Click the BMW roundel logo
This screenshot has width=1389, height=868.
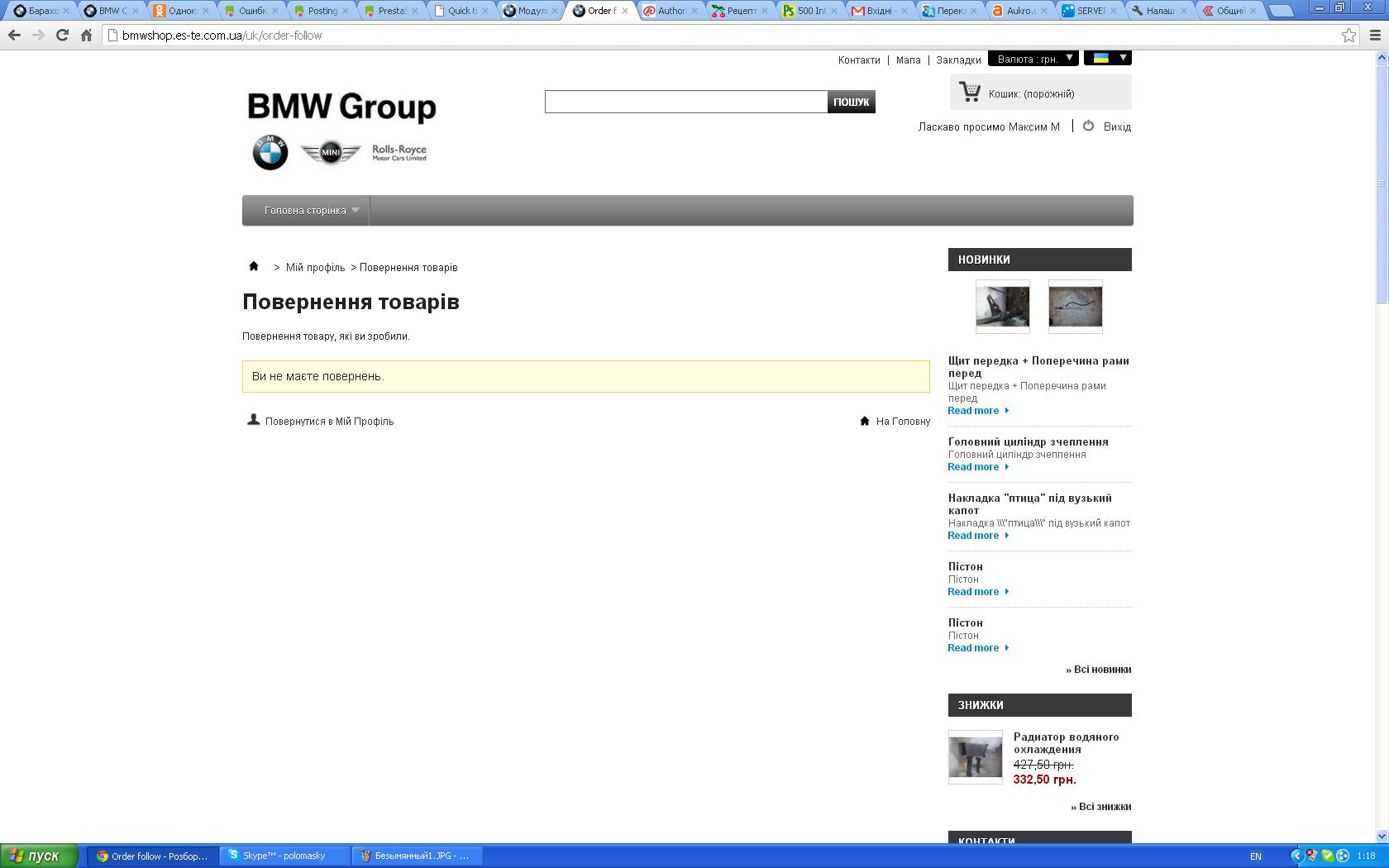(270, 153)
